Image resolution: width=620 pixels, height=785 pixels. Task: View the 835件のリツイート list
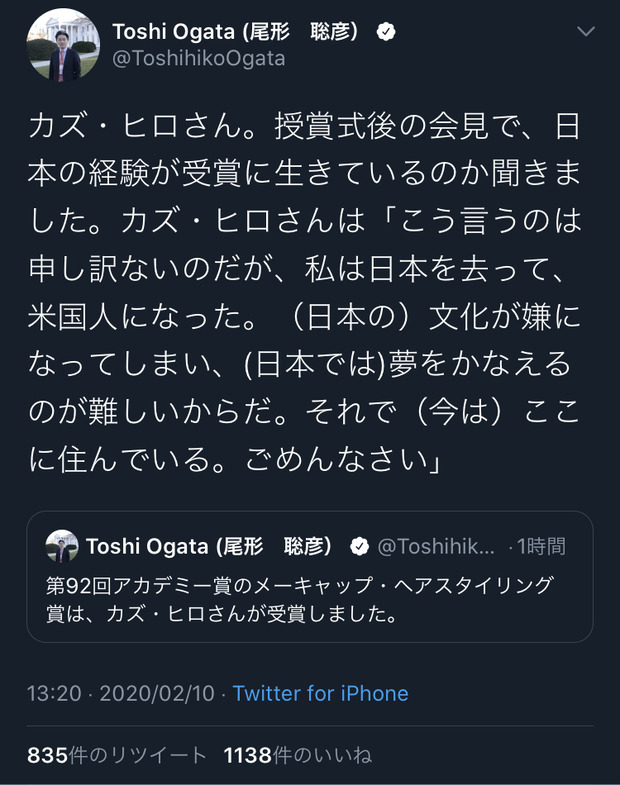tap(117, 755)
